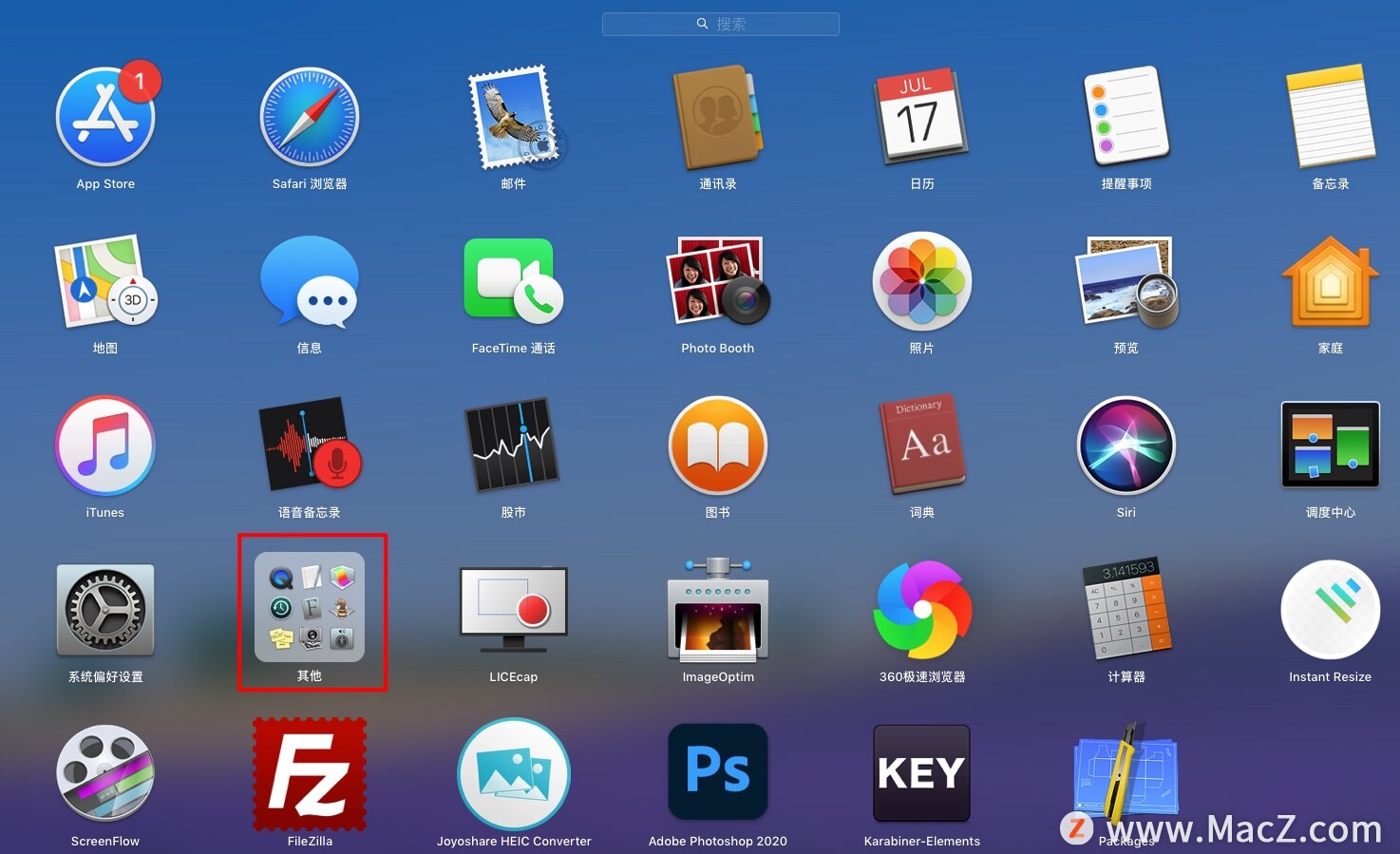Open ImageOptim
Viewport: 1400px width, 854px height.
718,610
